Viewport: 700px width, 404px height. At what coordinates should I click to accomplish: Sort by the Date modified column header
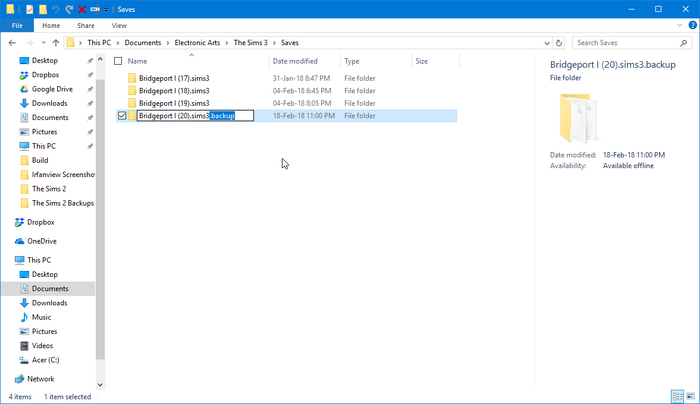(295, 61)
